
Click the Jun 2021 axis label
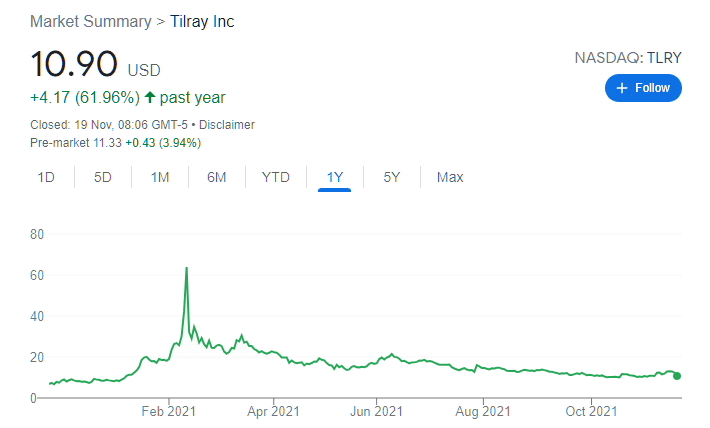pos(376,411)
